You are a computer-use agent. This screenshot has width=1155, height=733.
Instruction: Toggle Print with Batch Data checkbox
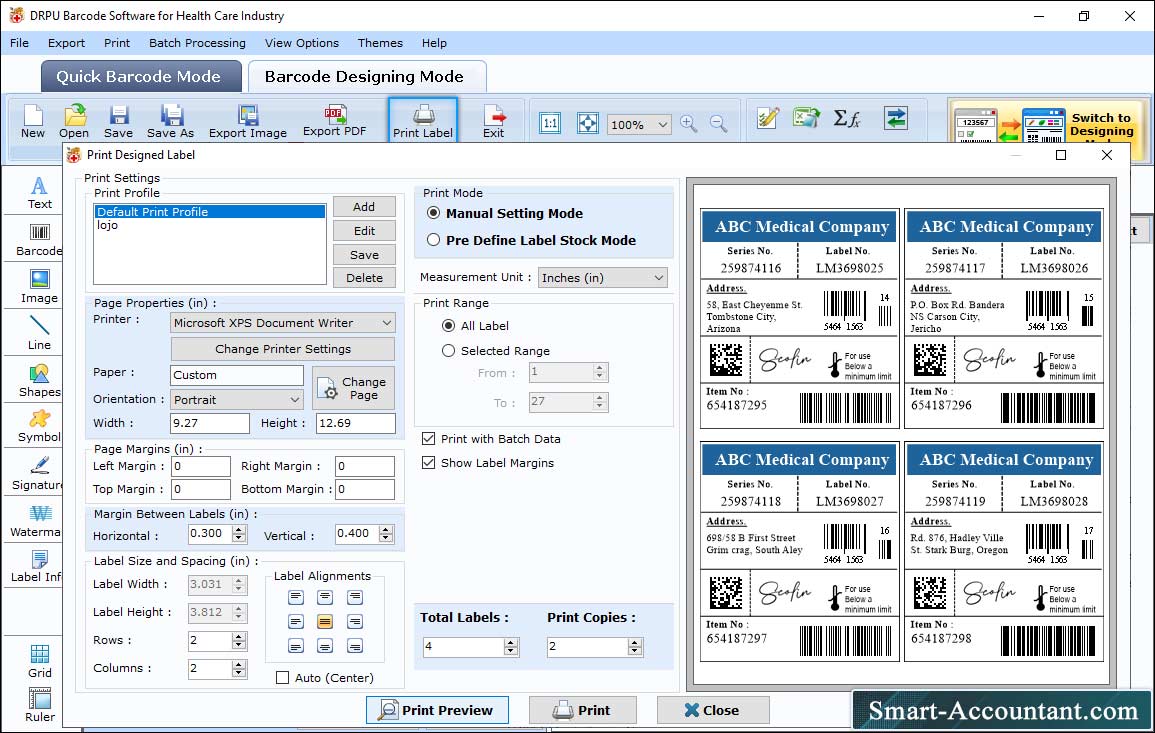[x=428, y=439]
